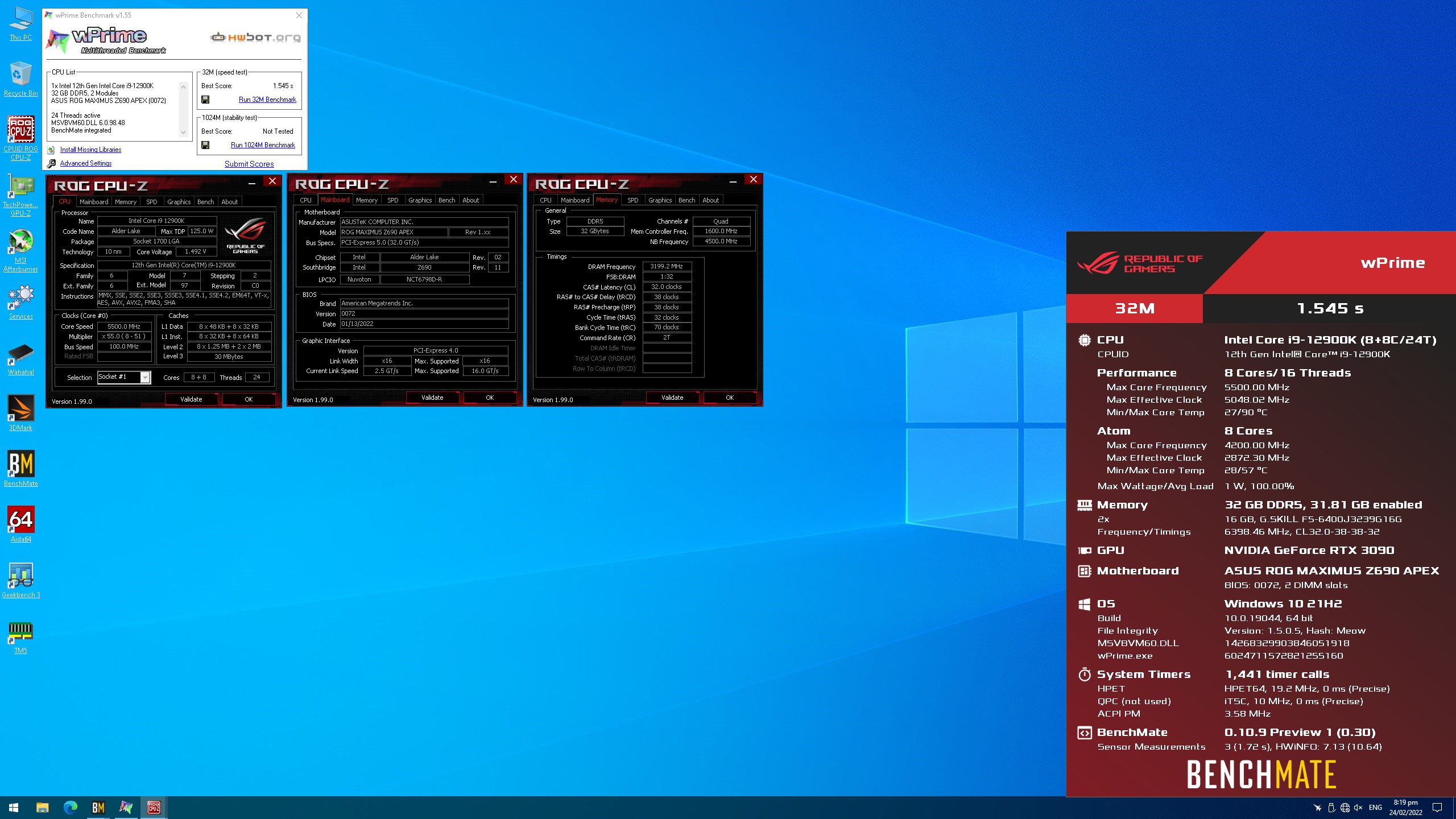1456x819 pixels.
Task: Launch TechPowerUp GPU-Z desktop shortcut
Action: [x=20, y=195]
